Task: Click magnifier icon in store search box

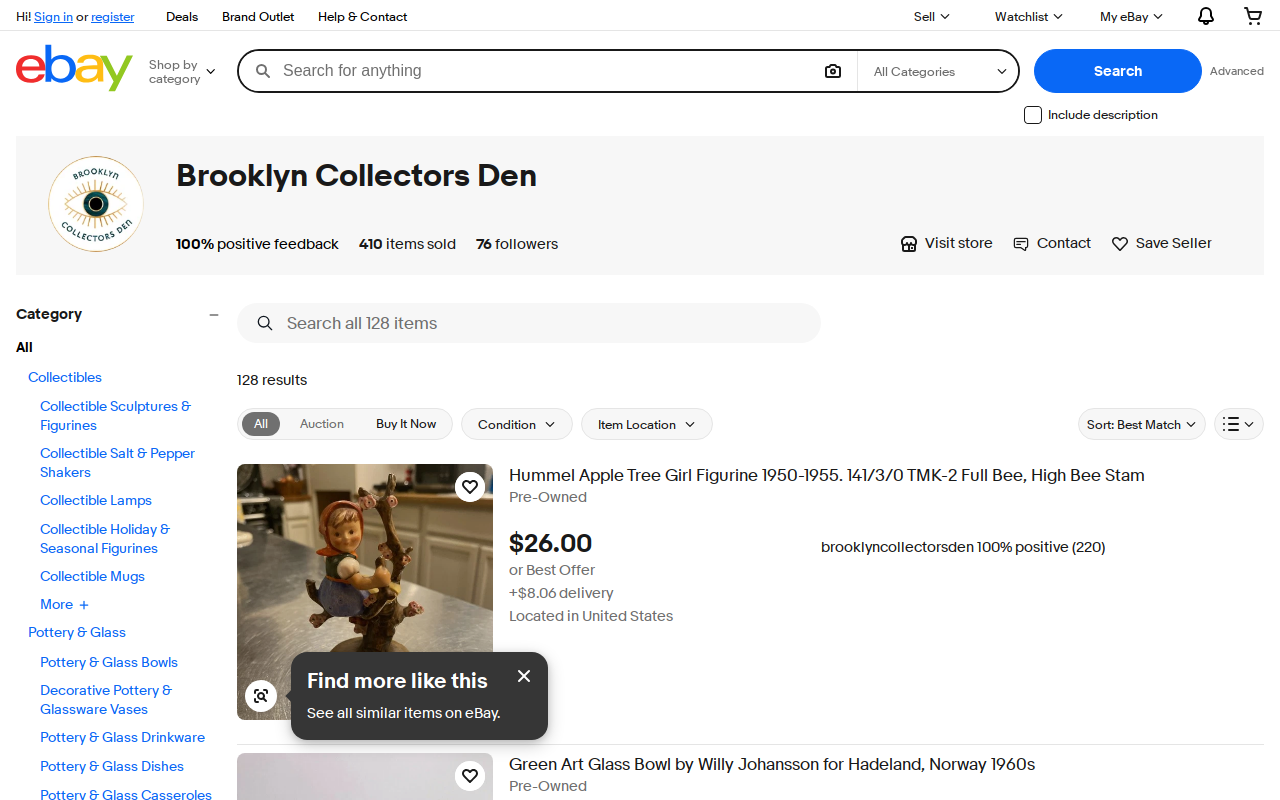Action: point(265,323)
